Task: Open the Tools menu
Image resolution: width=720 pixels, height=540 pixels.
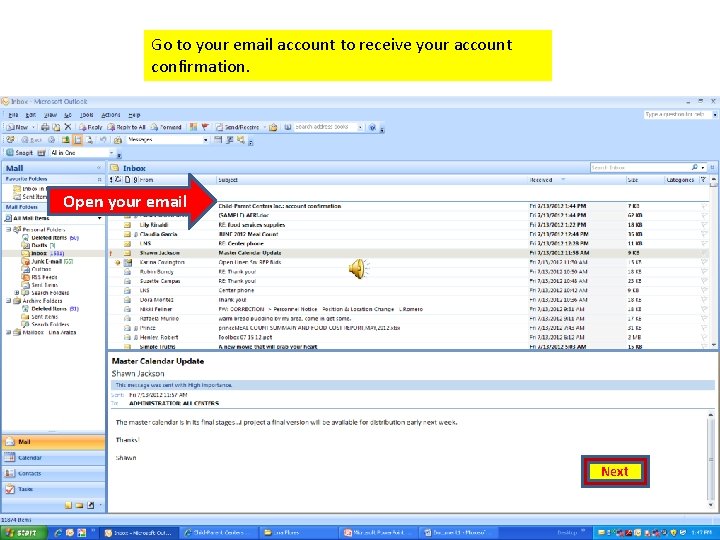Action: [x=86, y=115]
